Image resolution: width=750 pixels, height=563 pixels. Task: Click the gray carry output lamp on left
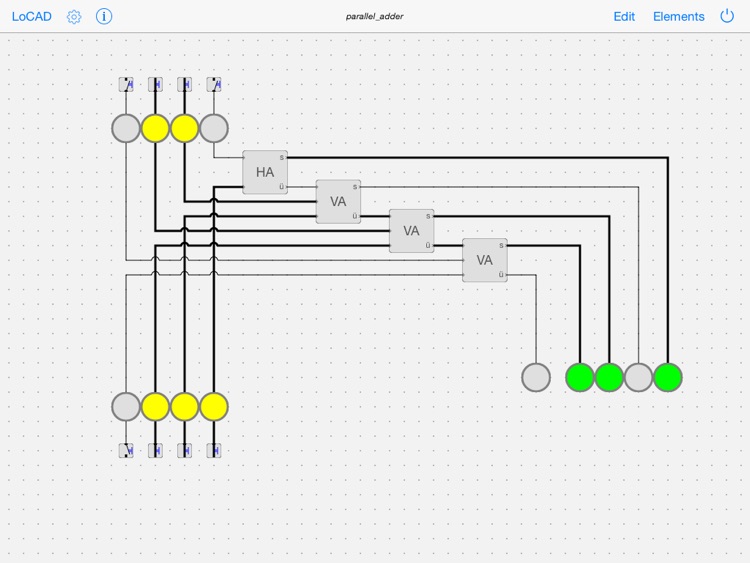click(x=536, y=377)
